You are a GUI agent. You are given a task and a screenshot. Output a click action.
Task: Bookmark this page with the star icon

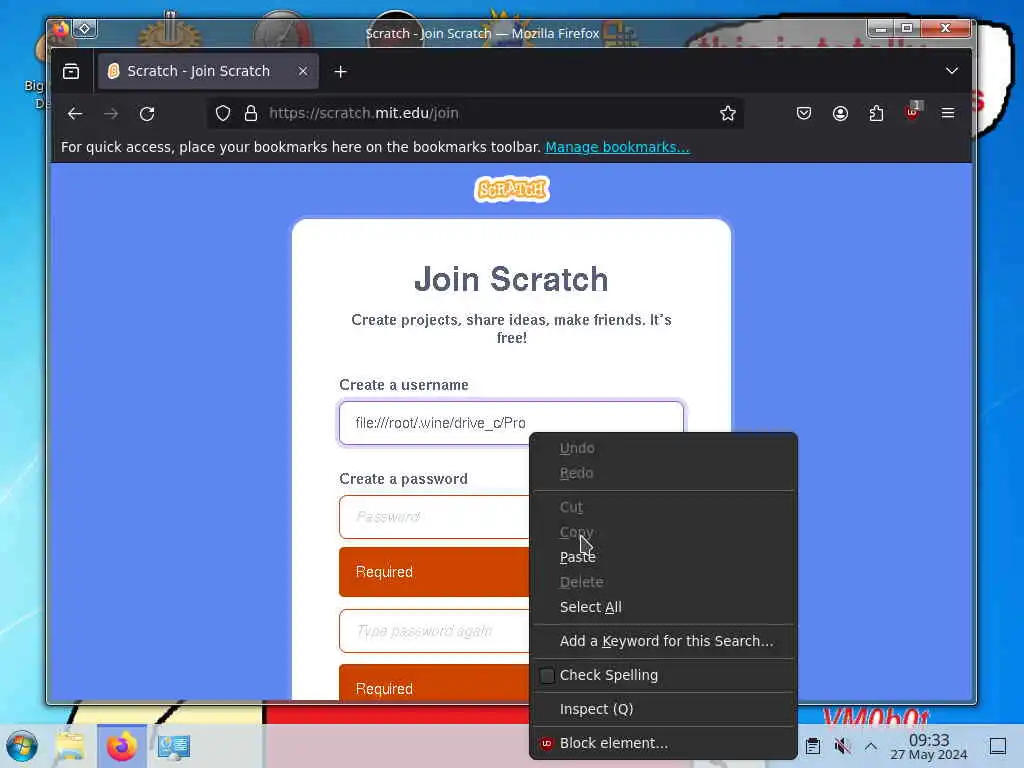(x=728, y=114)
